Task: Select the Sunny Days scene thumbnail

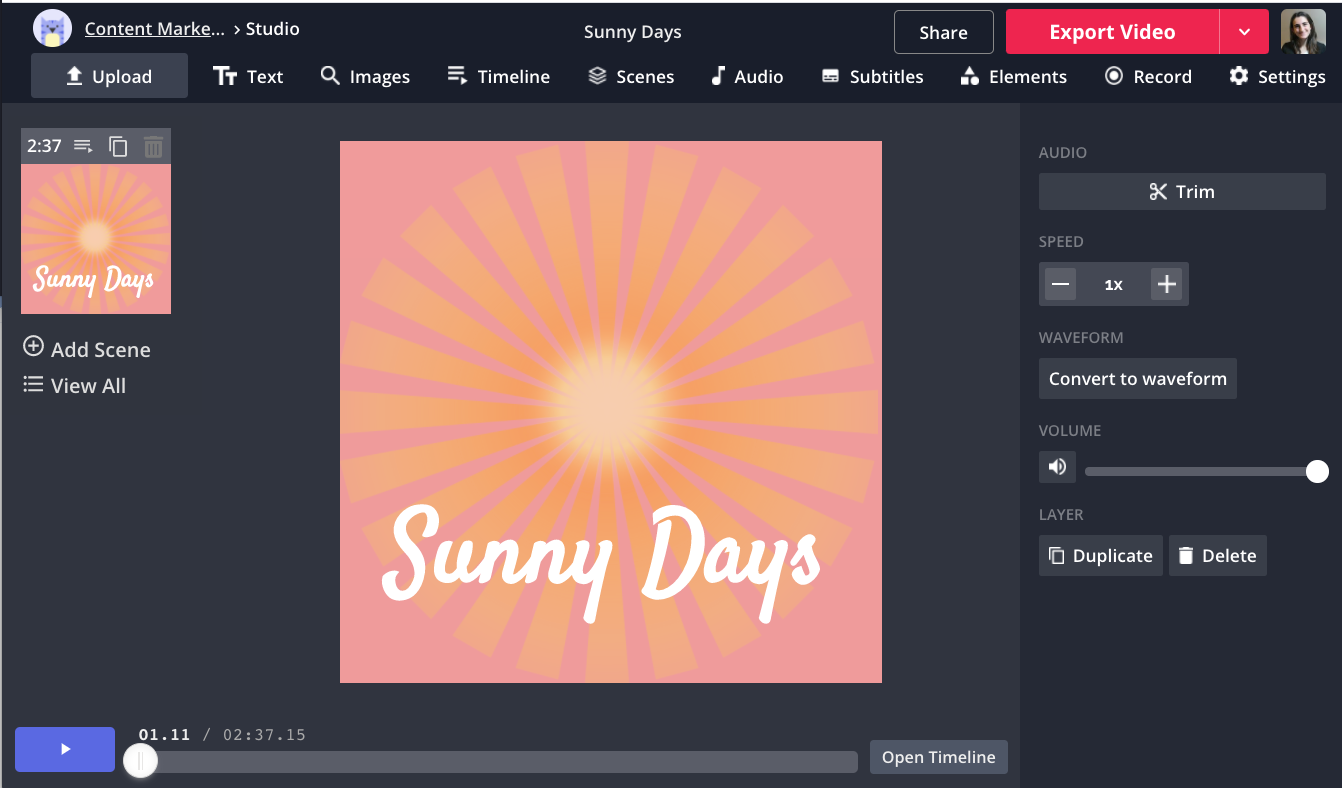Action: [96, 239]
